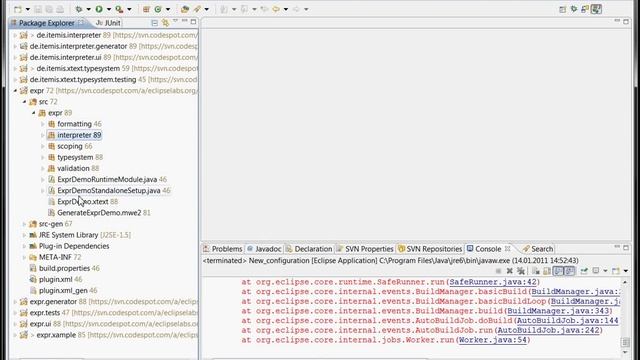Expand the src-gen folder
Image resolution: width=640 pixels, height=360 pixels.
(24, 224)
